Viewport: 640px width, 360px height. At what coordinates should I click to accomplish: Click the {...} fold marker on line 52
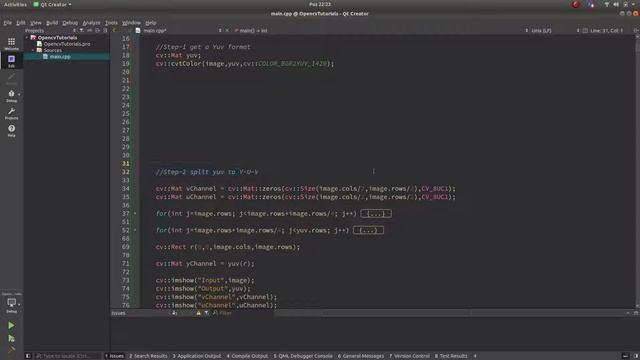click(368, 230)
